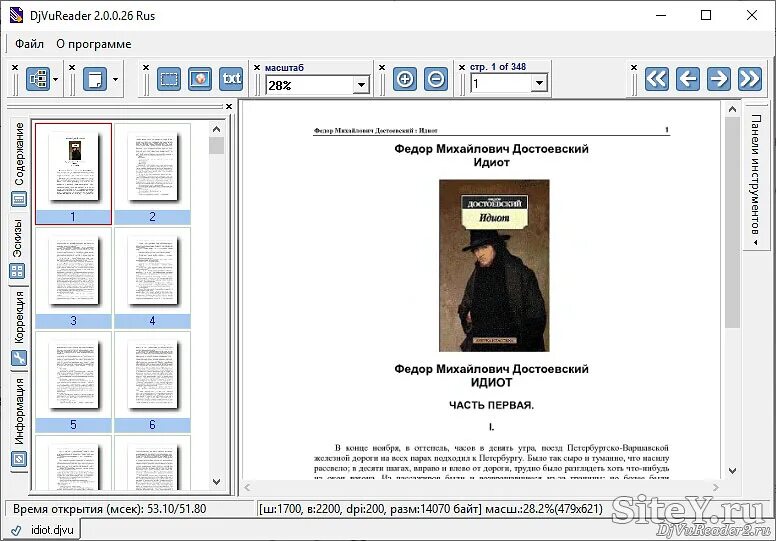Open the page number dropdown

[x=539, y=83]
